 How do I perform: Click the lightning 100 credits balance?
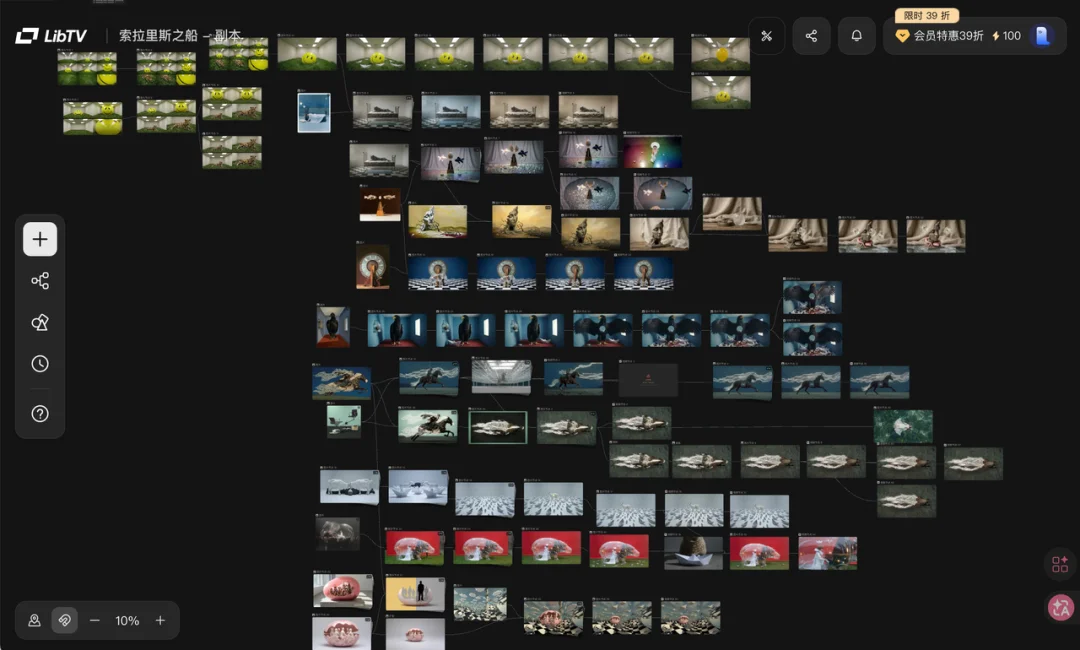[1006, 36]
